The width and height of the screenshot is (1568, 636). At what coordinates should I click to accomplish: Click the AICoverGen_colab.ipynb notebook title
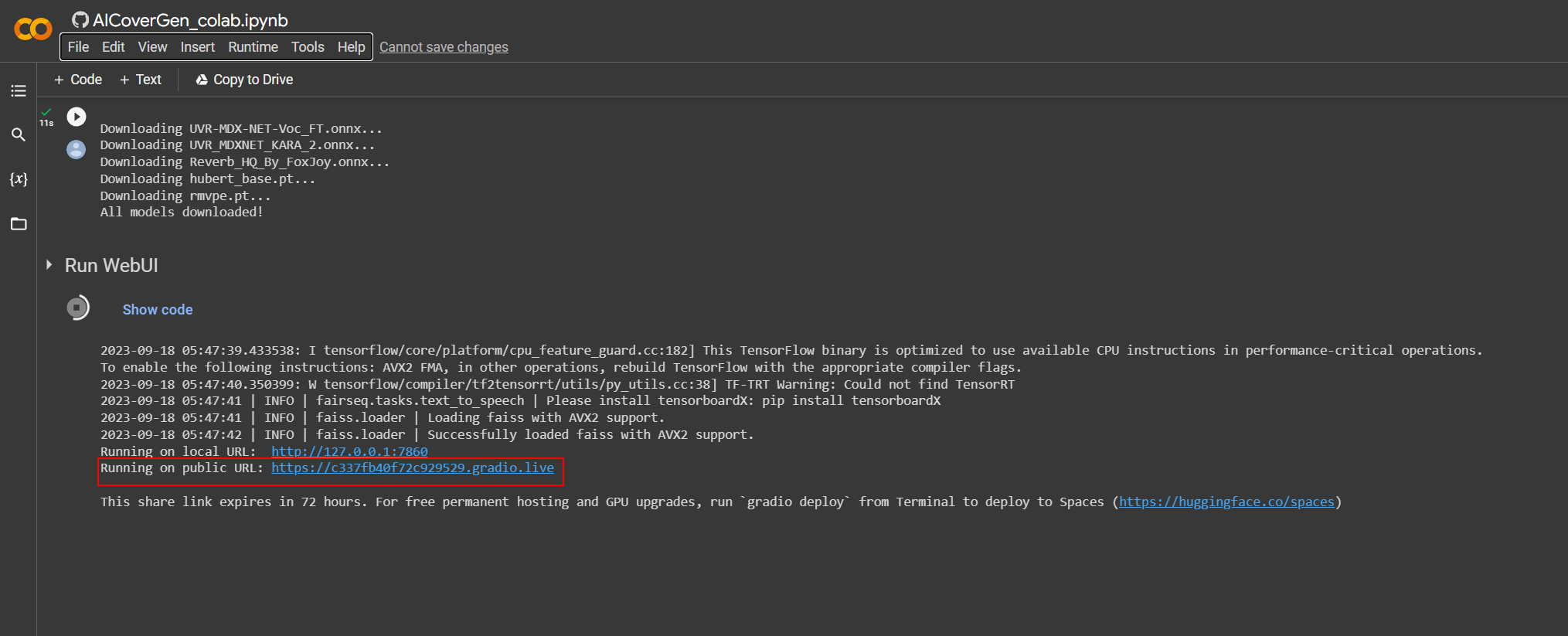click(x=190, y=20)
